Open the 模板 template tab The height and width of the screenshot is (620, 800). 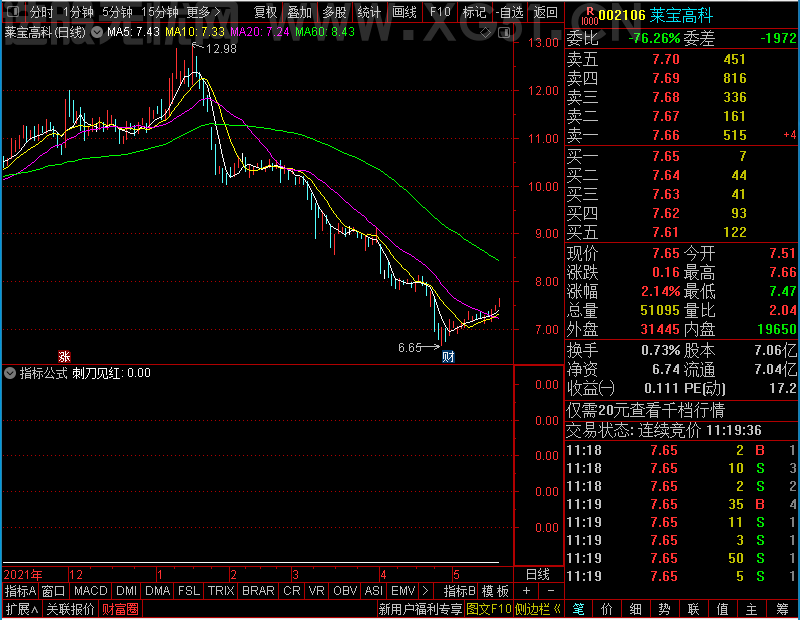pyautogui.click(x=495, y=591)
